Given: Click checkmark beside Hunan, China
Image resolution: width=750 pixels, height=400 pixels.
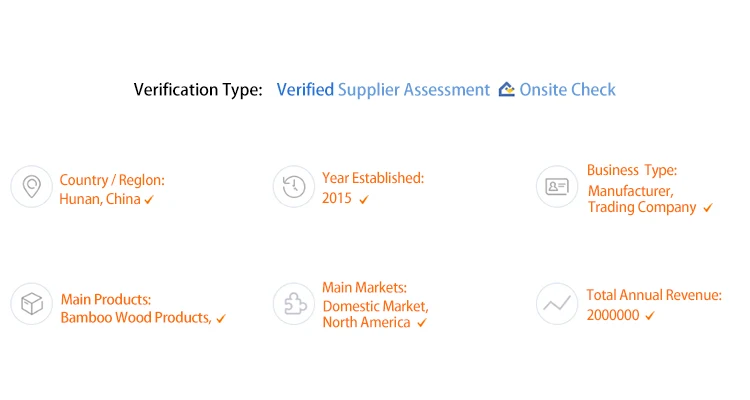Looking at the screenshot, I should coord(149,200).
